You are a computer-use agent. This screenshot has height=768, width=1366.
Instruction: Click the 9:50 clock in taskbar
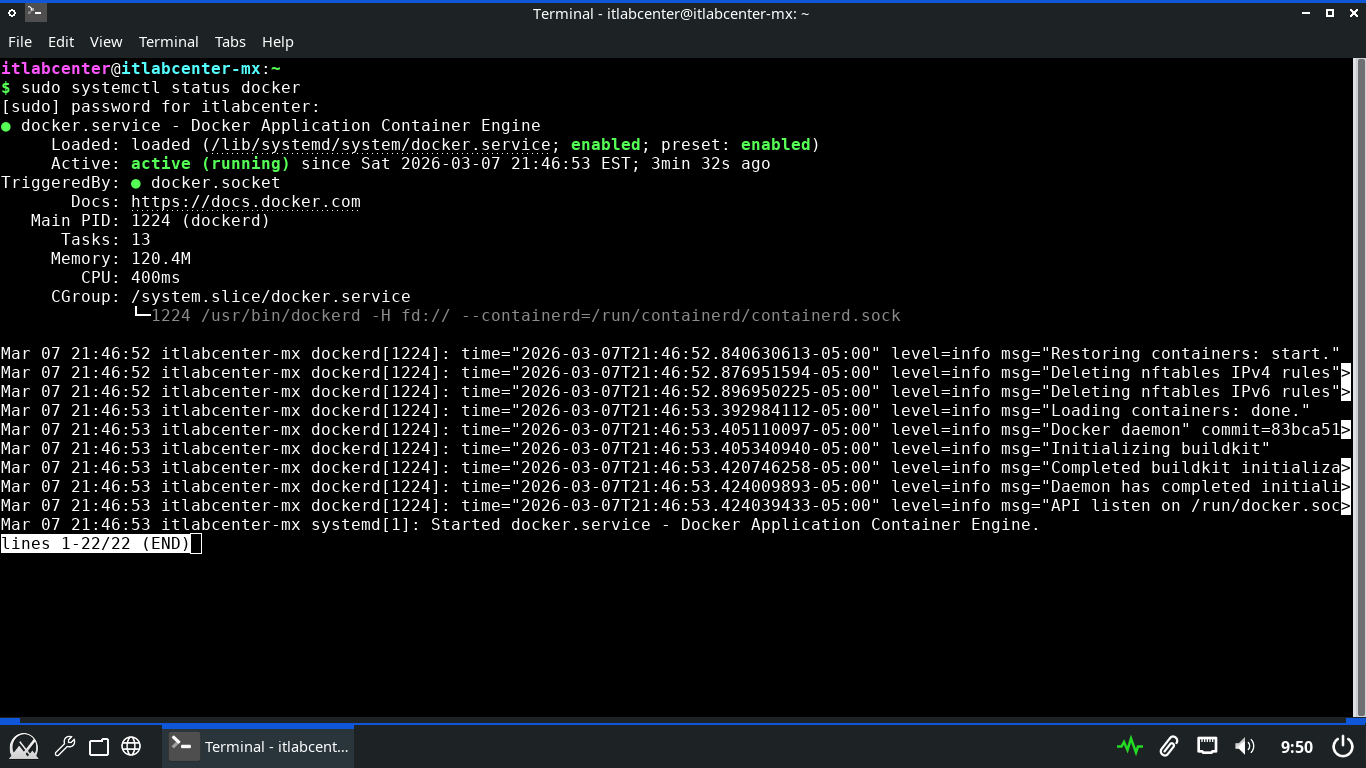(x=1296, y=746)
